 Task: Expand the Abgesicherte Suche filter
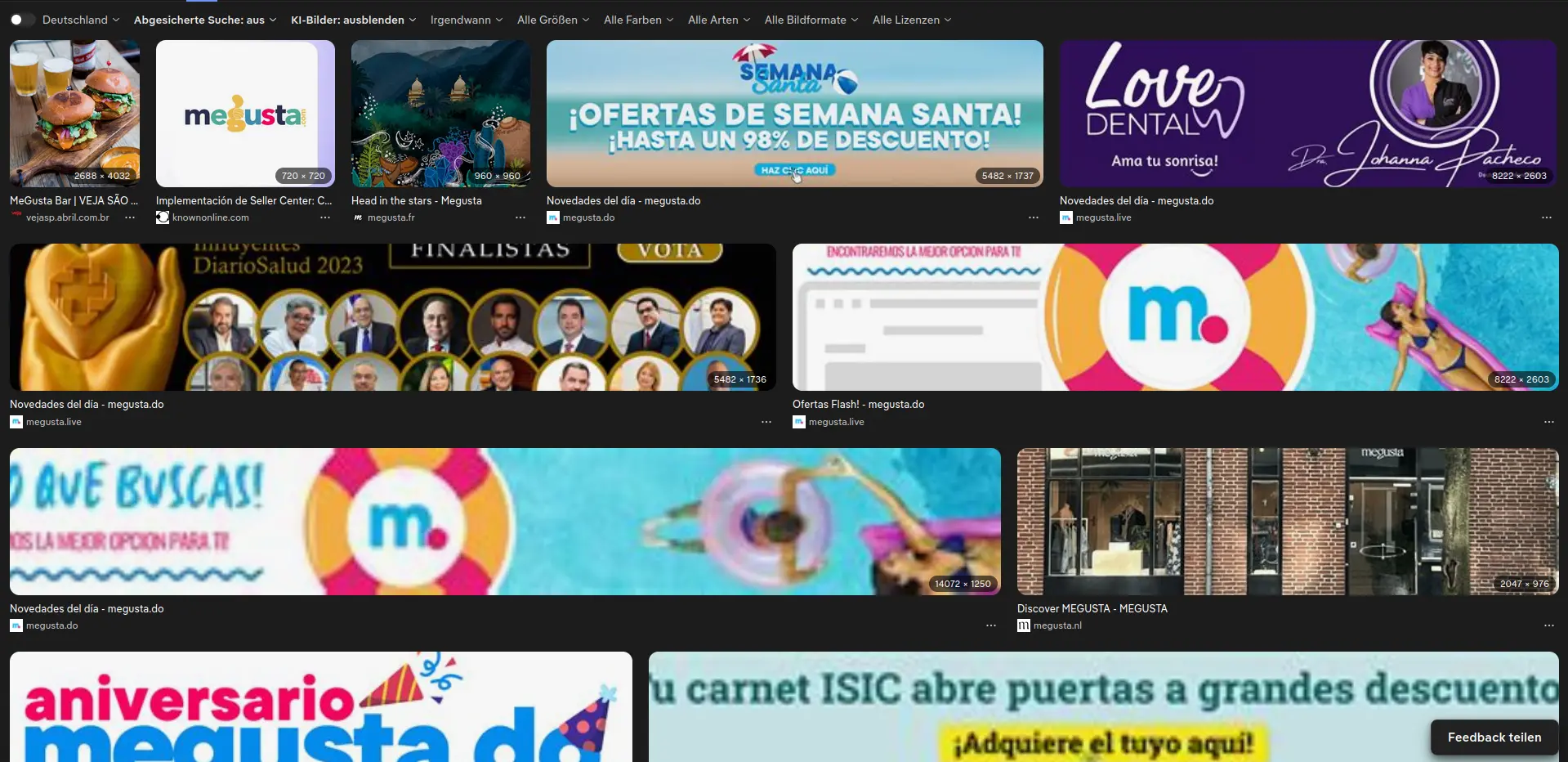204,20
